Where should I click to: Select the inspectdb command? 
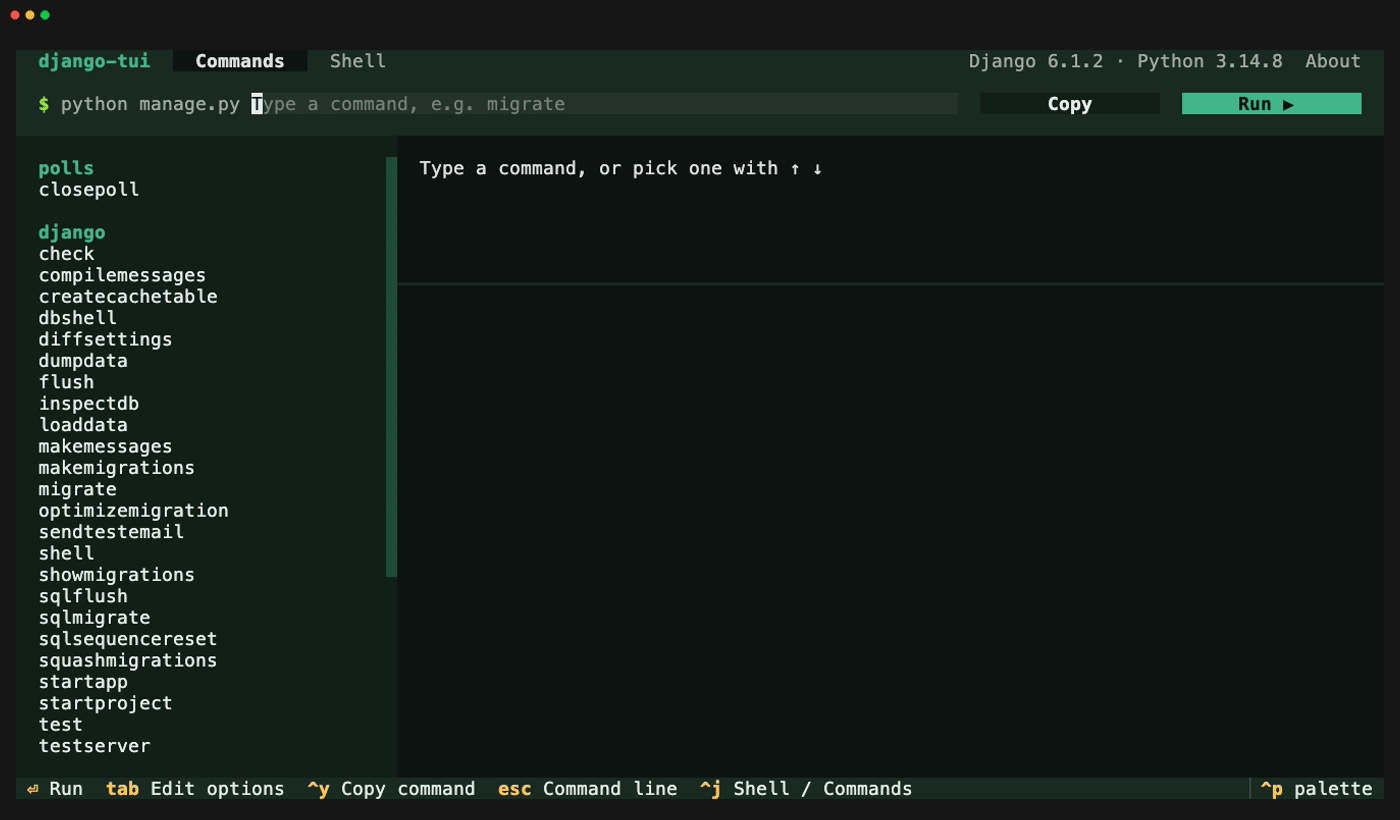tap(89, 404)
